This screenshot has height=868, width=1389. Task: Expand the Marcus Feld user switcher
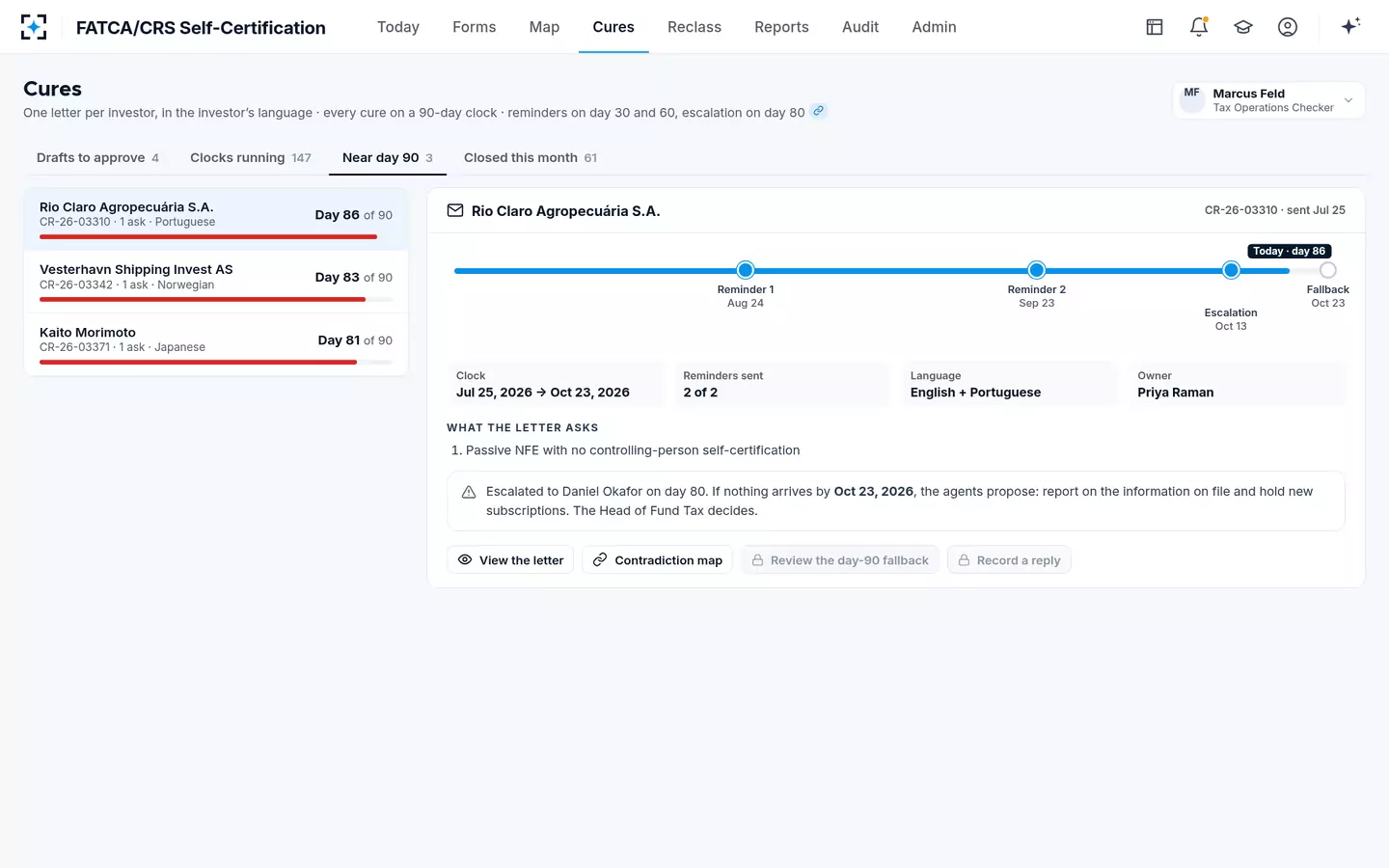coord(1268,100)
